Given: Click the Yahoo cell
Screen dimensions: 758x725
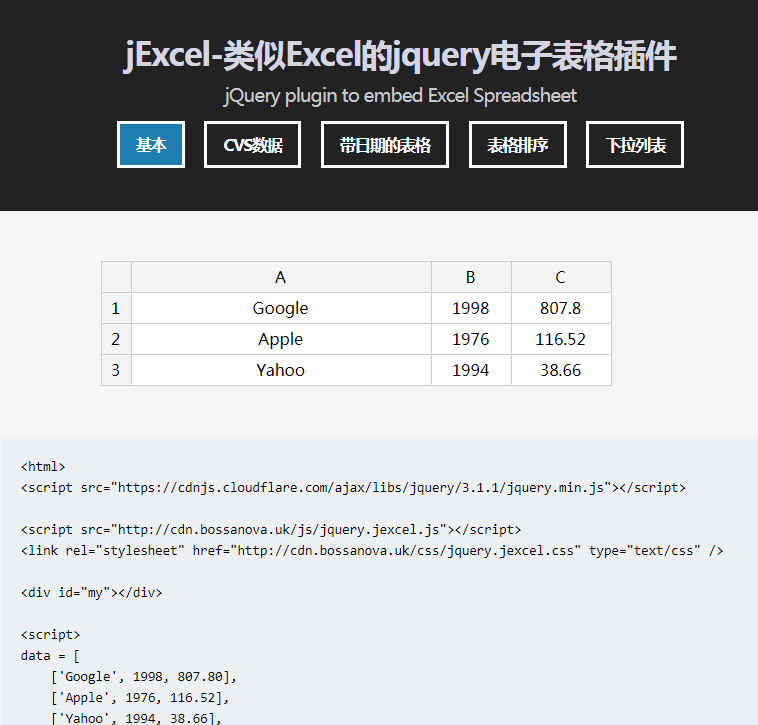Looking at the screenshot, I should click(x=281, y=370).
